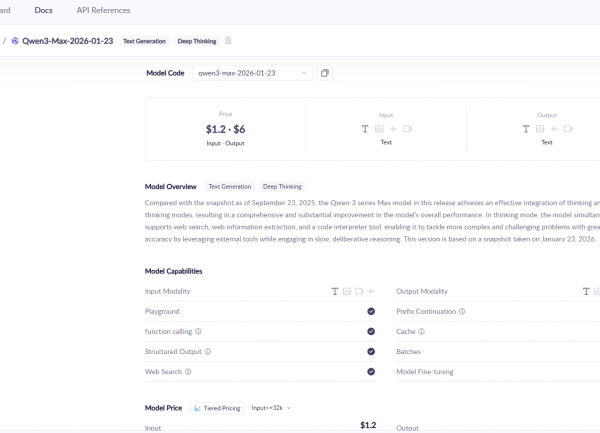Screen dimensions: 600x433
Task: Click the image type icon in the Input card
Action: [x=379, y=129]
